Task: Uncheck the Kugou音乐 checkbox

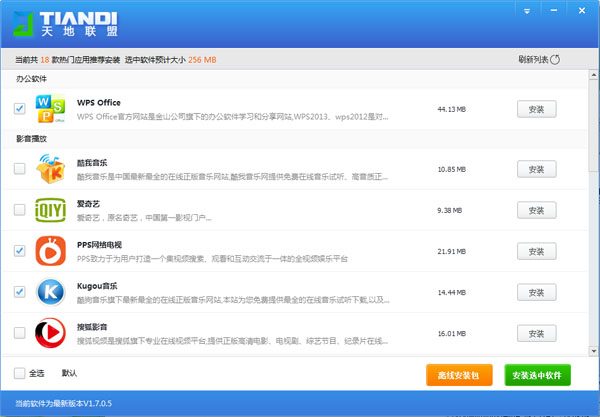Action: click(x=20, y=292)
